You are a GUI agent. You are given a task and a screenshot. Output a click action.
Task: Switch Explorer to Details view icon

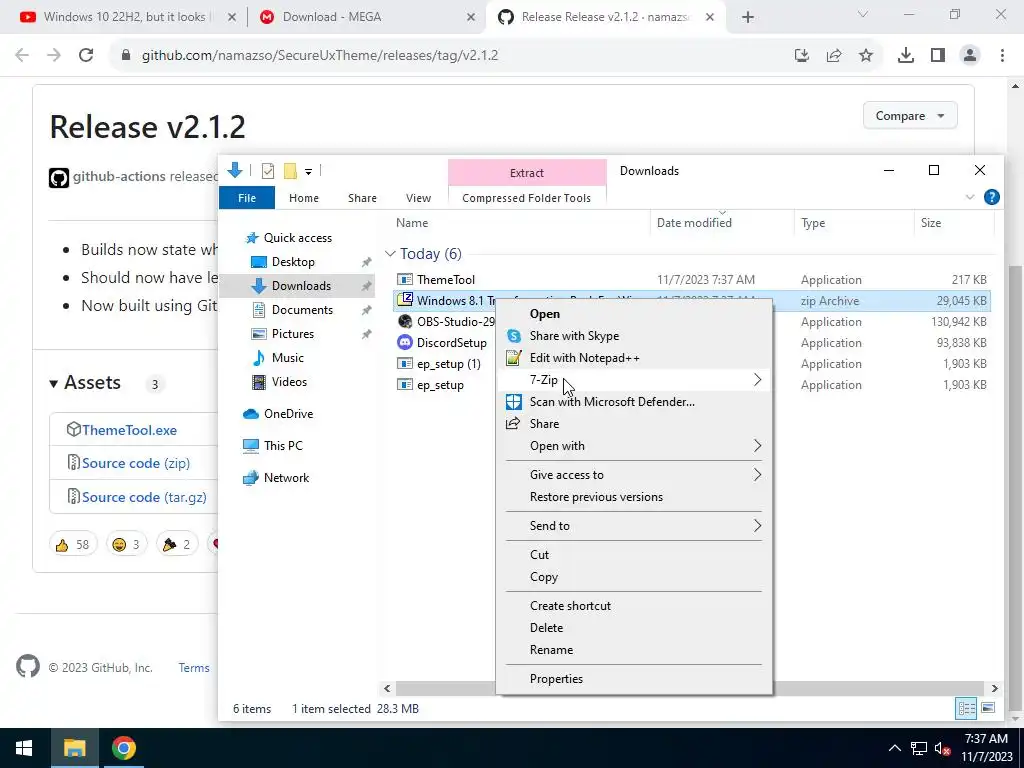click(x=967, y=709)
